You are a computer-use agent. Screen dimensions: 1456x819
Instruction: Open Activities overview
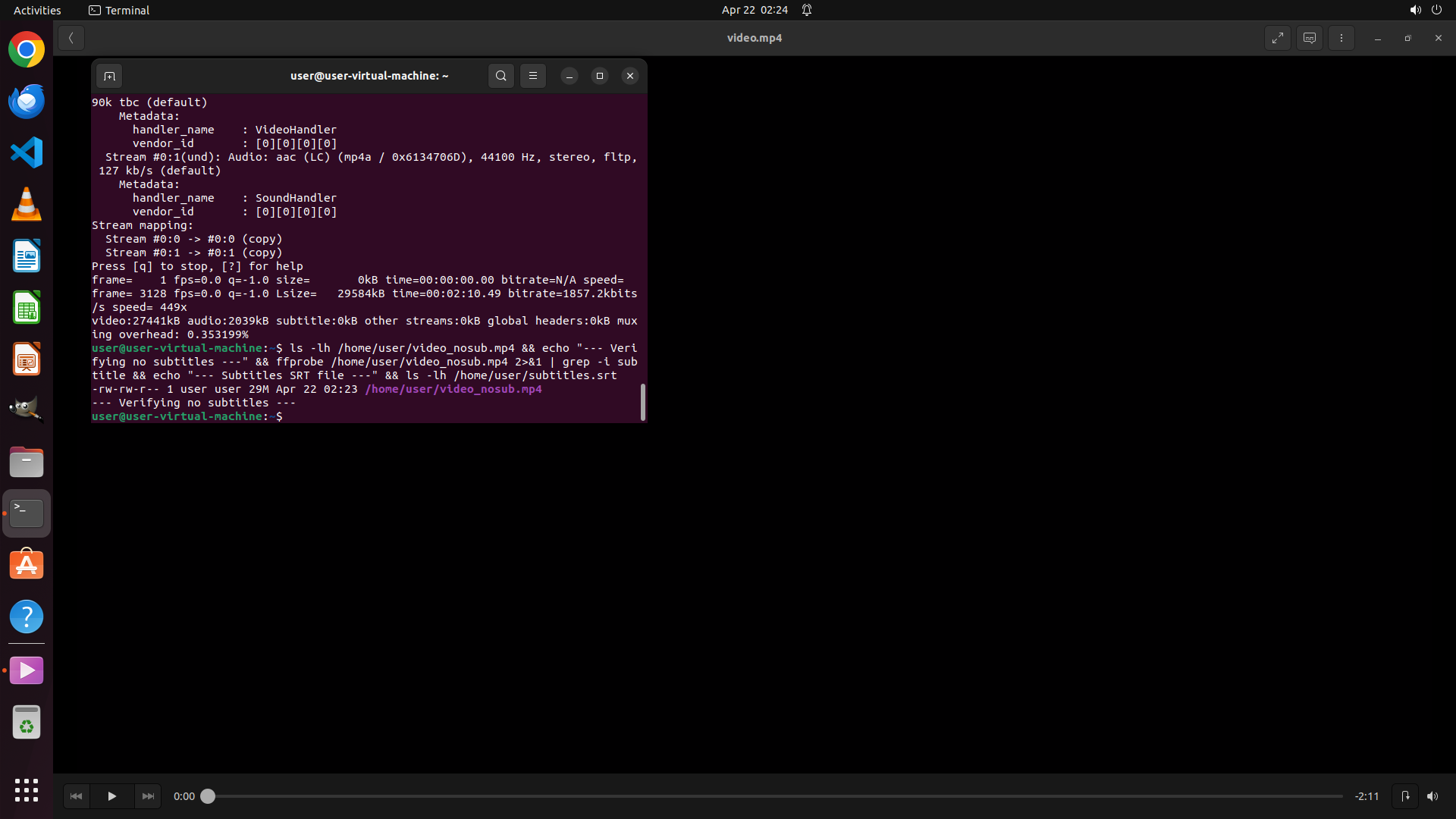coord(37,10)
